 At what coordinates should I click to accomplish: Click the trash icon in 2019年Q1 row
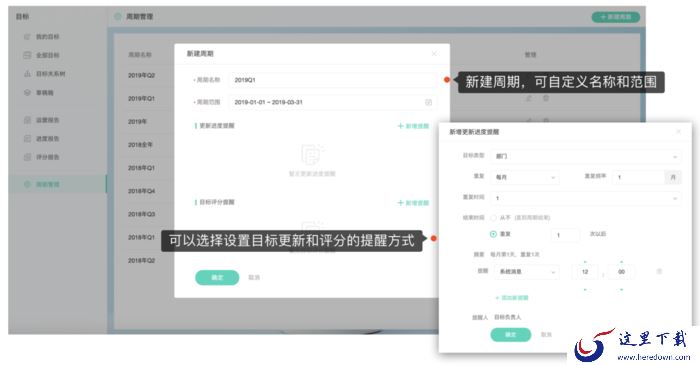click(546, 98)
